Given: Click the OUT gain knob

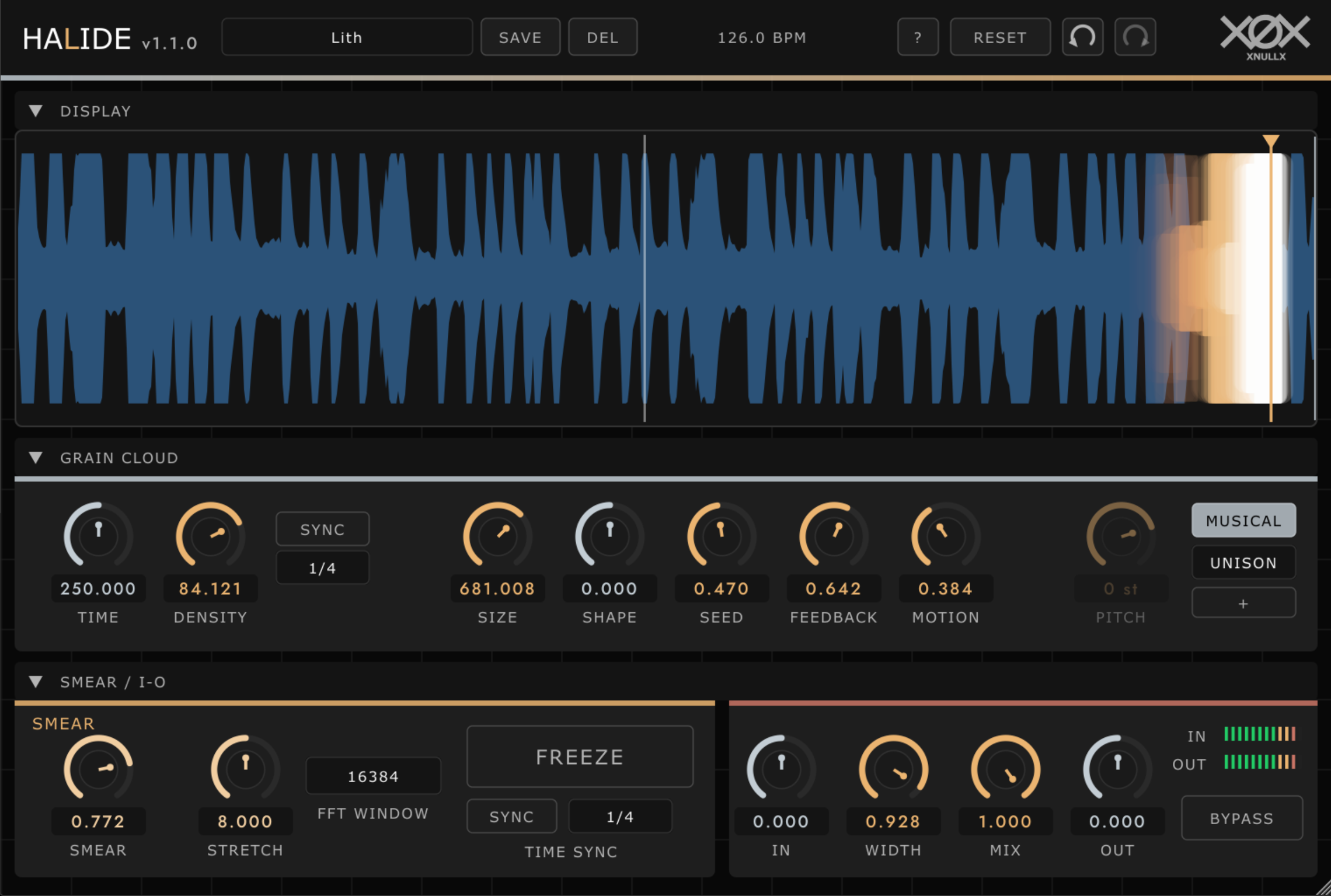Looking at the screenshot, I should 1117,768.
